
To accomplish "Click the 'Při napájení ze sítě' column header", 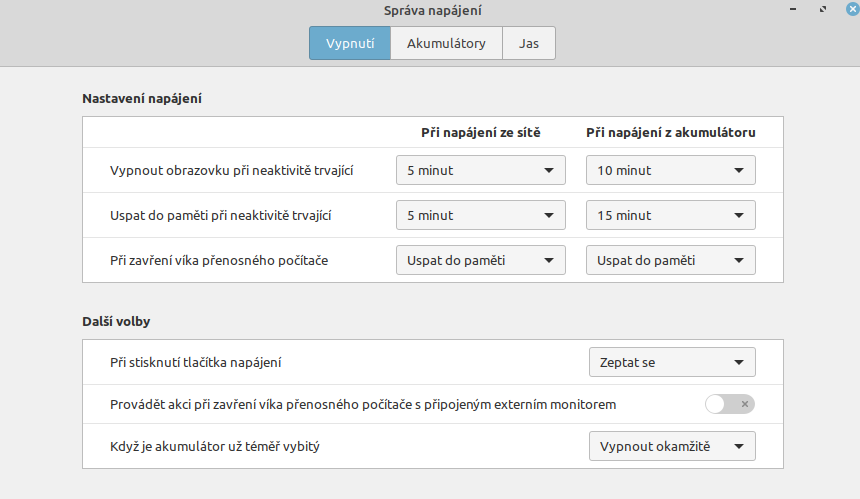I will (x=480, y=132).
